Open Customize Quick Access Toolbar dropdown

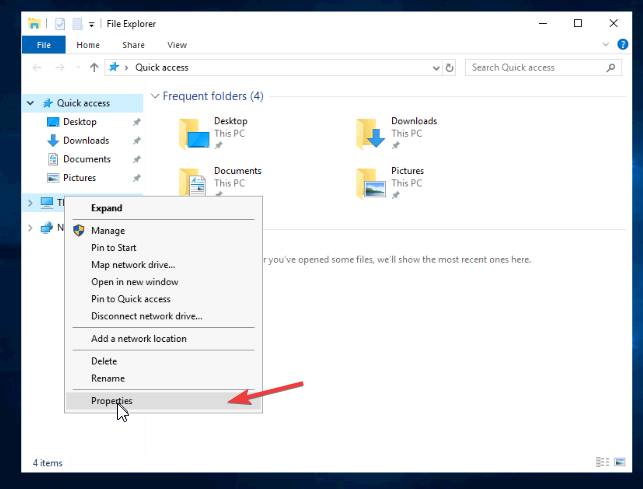(91, 25)
